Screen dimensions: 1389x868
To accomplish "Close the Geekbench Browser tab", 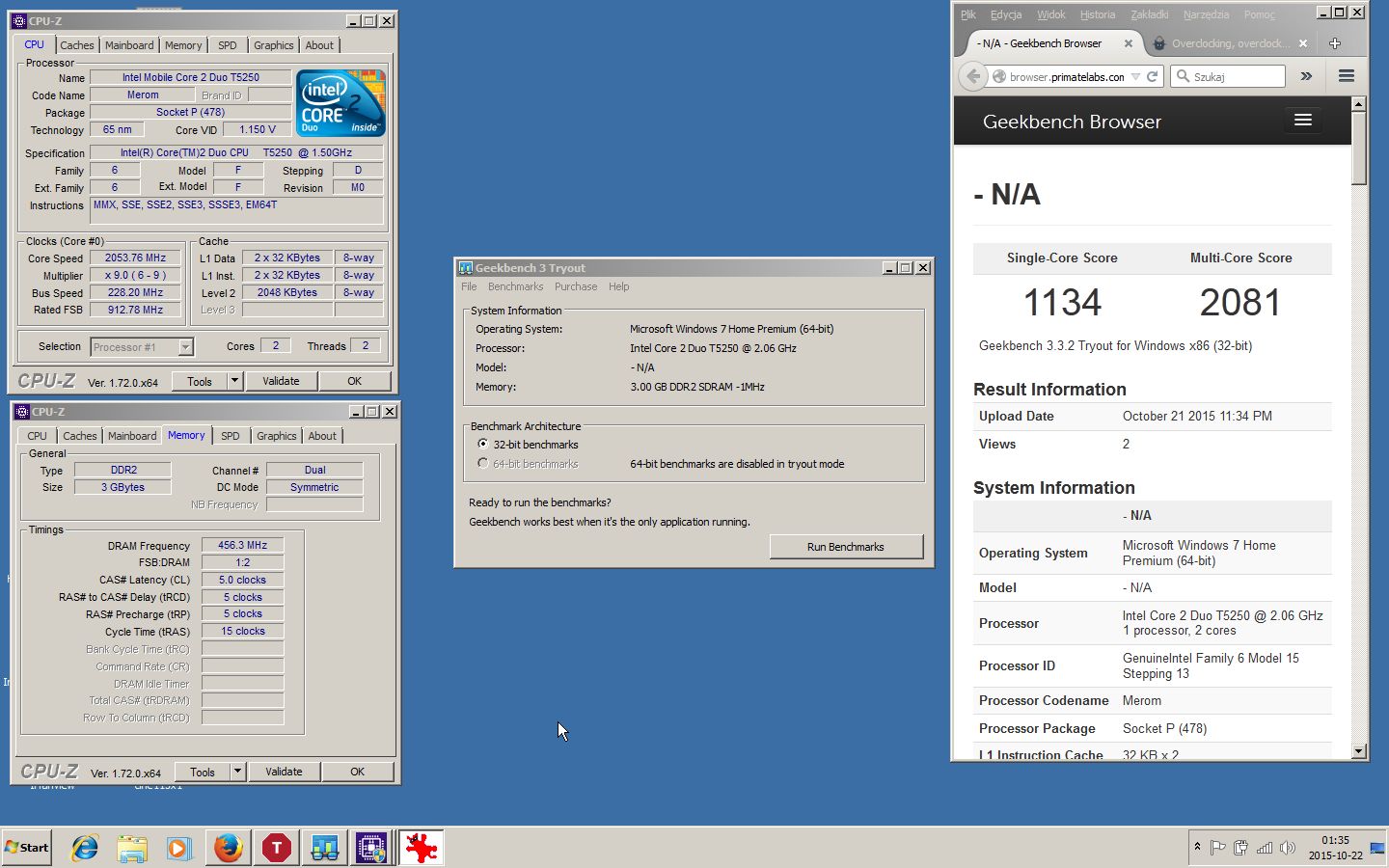I will coord(1129,43).
